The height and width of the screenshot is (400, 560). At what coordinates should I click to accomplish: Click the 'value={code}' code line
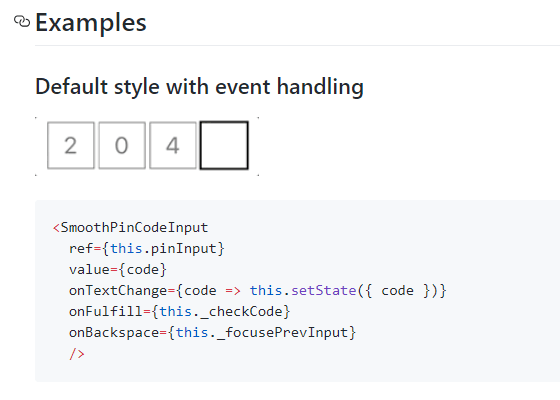click(x=118, y=270)
